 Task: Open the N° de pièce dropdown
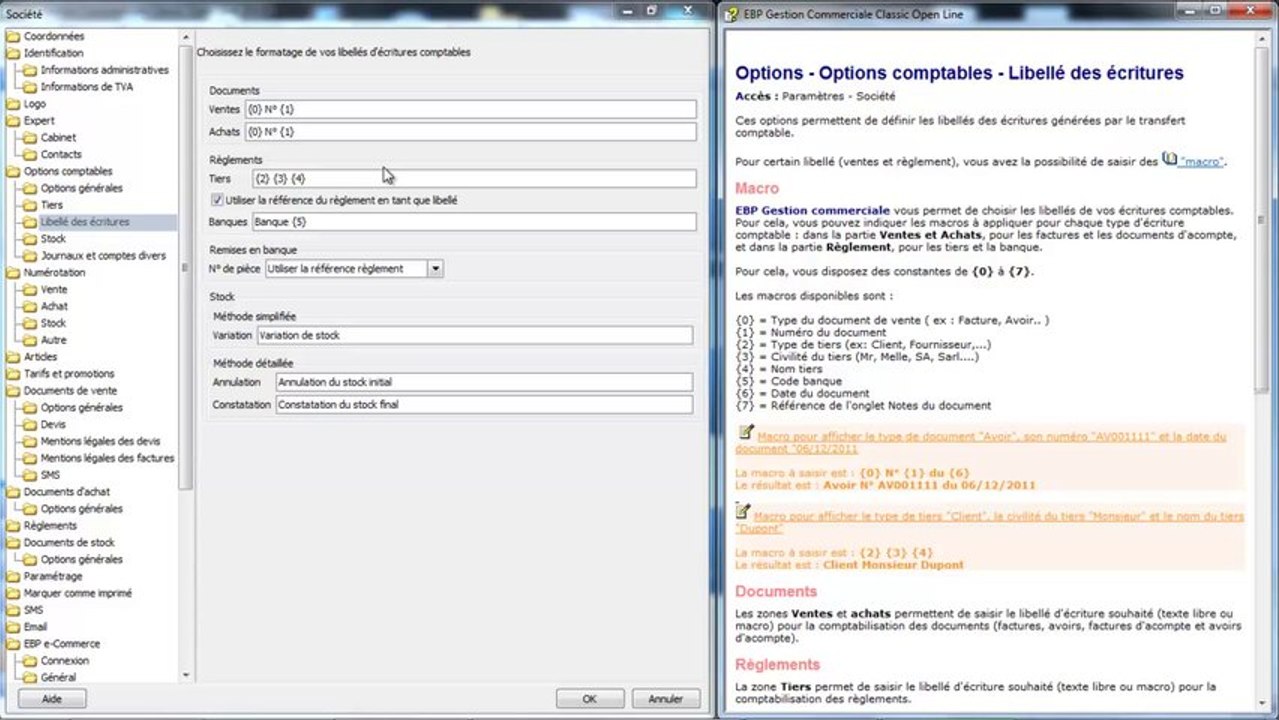coord(435,269)
